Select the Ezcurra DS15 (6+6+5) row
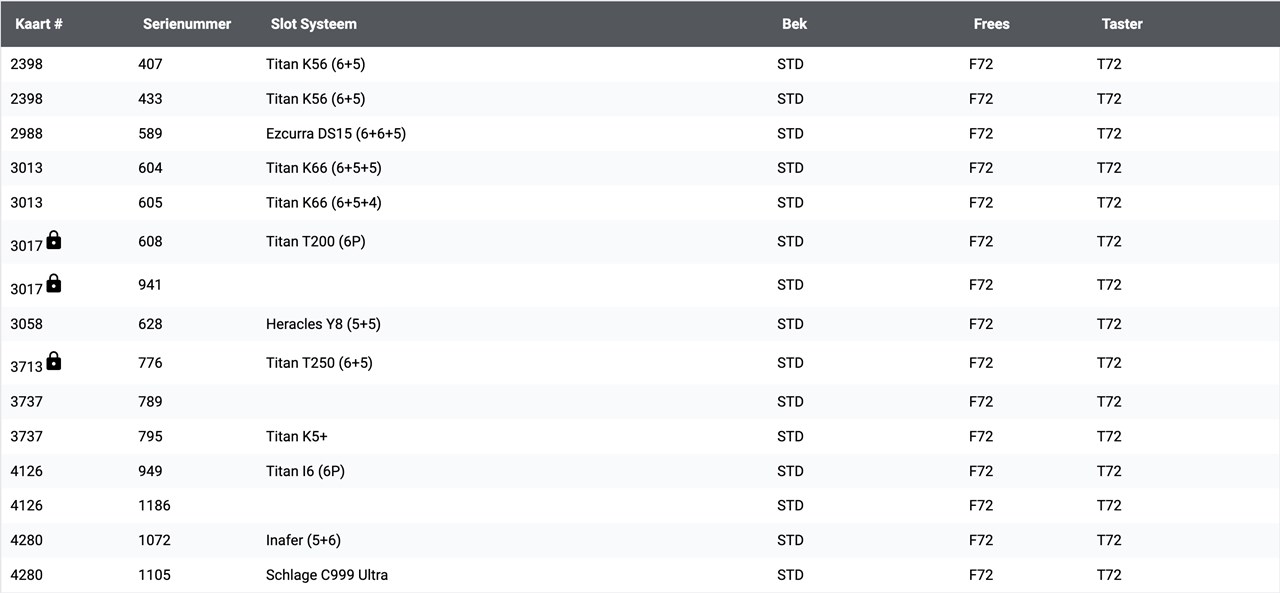 tap(640, 133)
